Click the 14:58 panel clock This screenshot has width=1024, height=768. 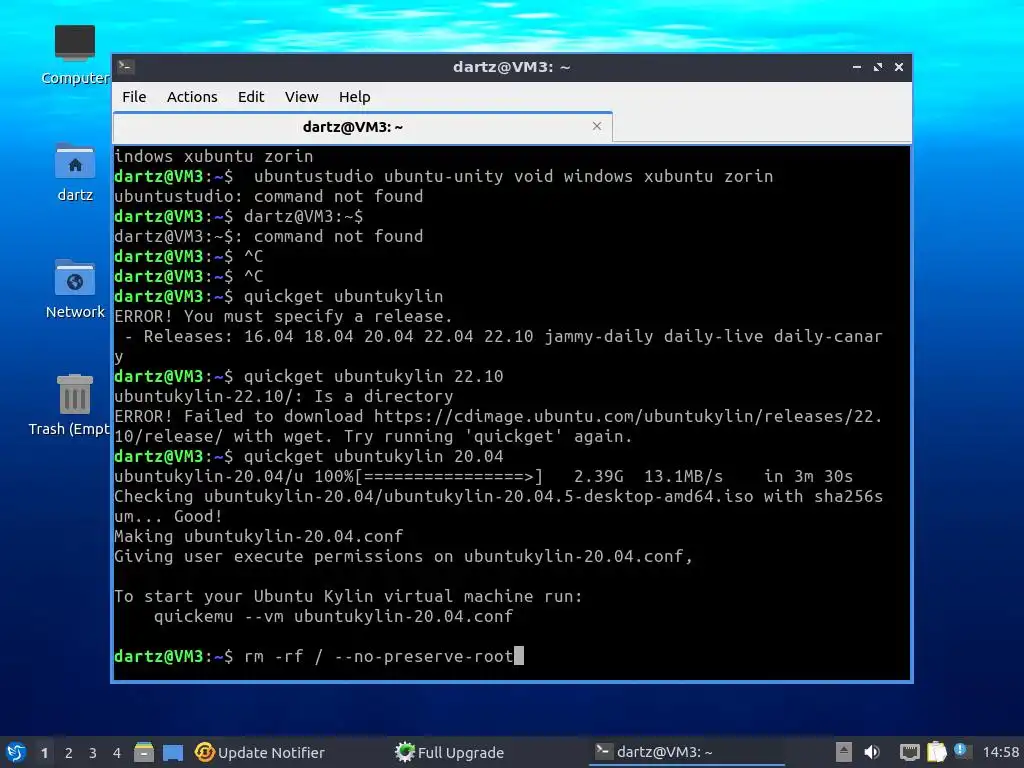point(1000,752)
